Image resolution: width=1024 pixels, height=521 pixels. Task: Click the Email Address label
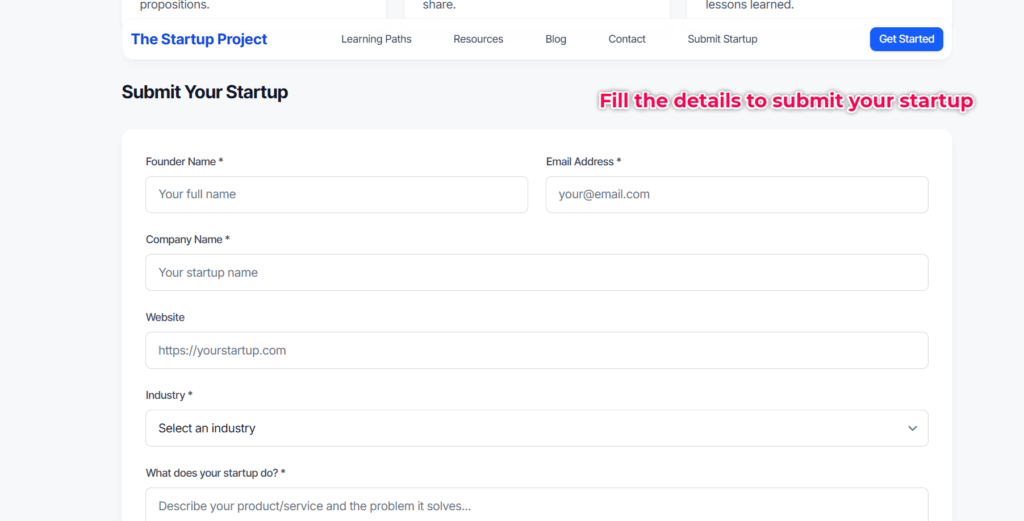[583, 161]
